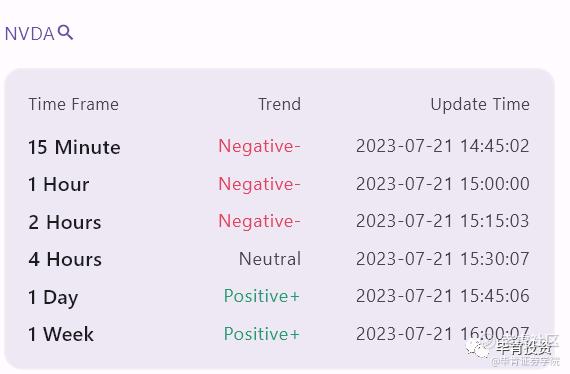Select the NVDA ticker symbol text
The width and height of the screenshot is (570, 374).
(29, 34)
